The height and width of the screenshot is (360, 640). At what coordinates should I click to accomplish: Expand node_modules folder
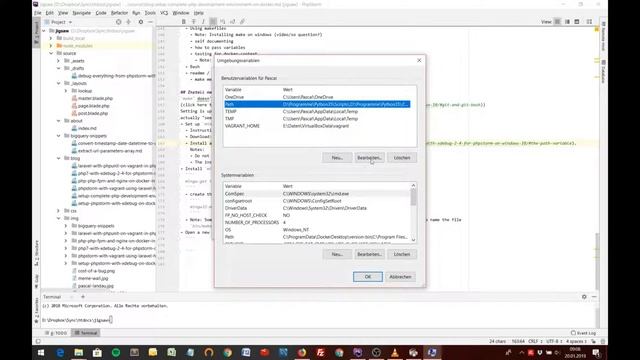[51, 46]
